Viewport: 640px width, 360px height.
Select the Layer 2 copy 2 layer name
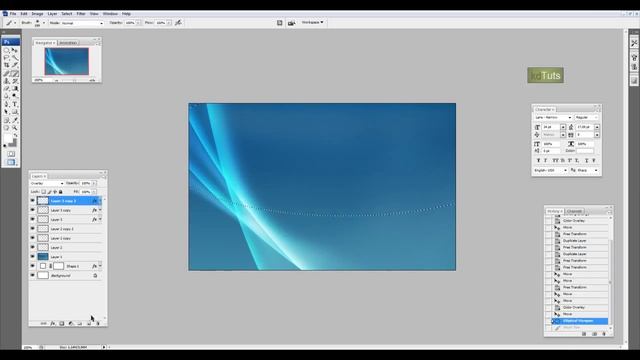[62, 229]
